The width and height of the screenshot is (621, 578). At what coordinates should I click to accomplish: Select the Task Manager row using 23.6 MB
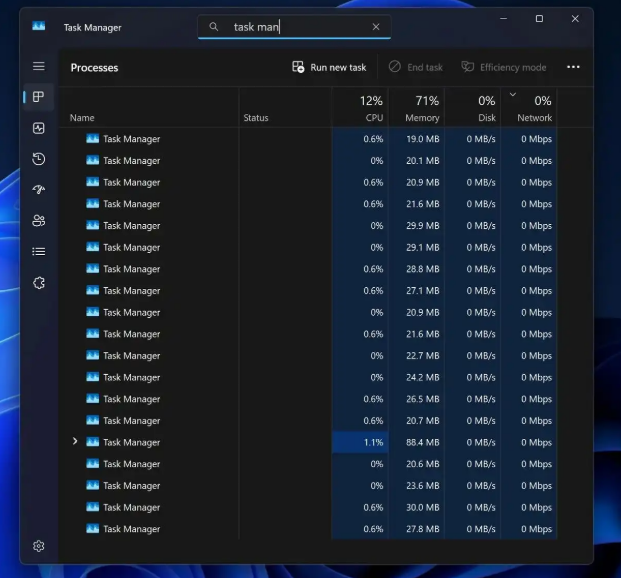[x=308, y=486]
